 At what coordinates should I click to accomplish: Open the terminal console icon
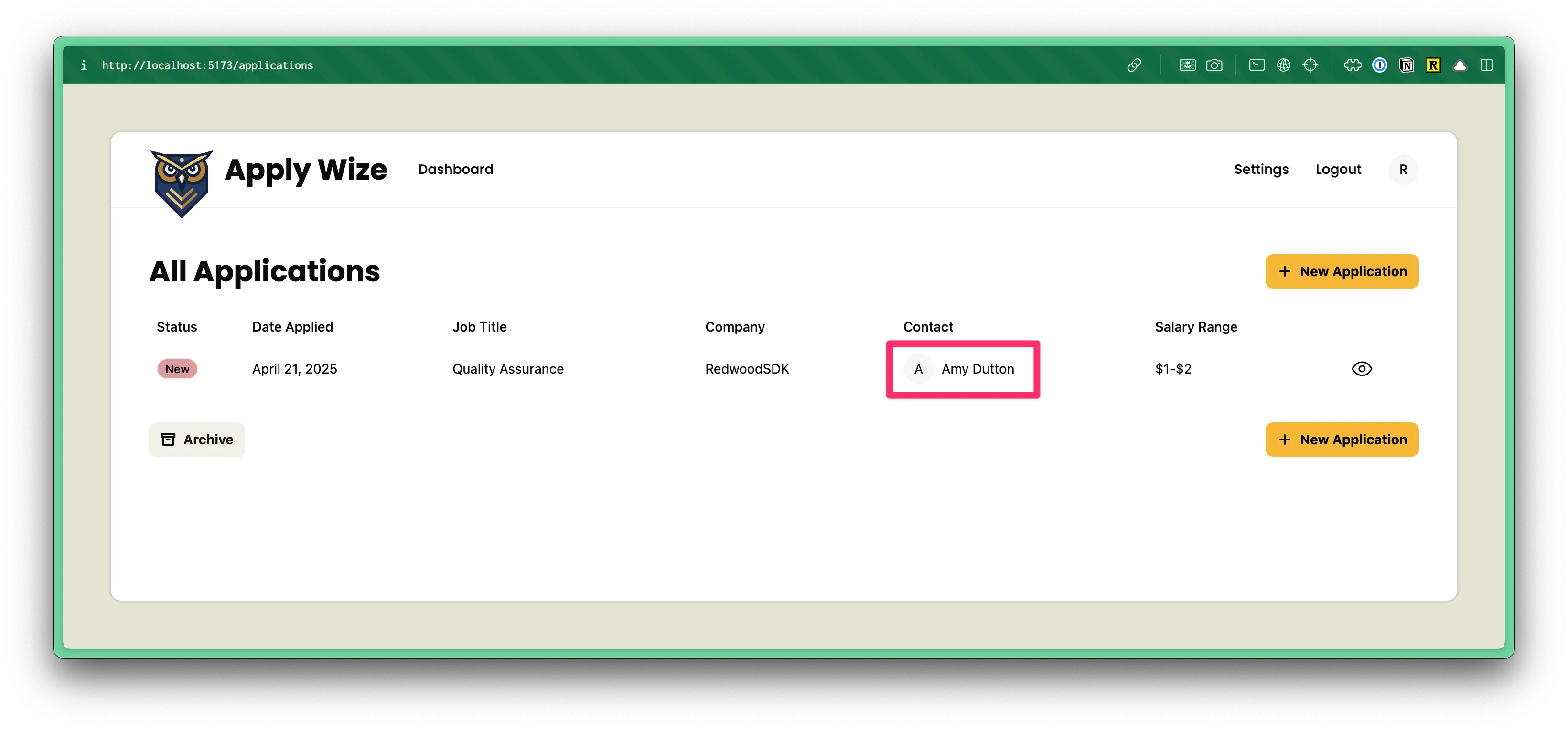(x=1257, y=65)
